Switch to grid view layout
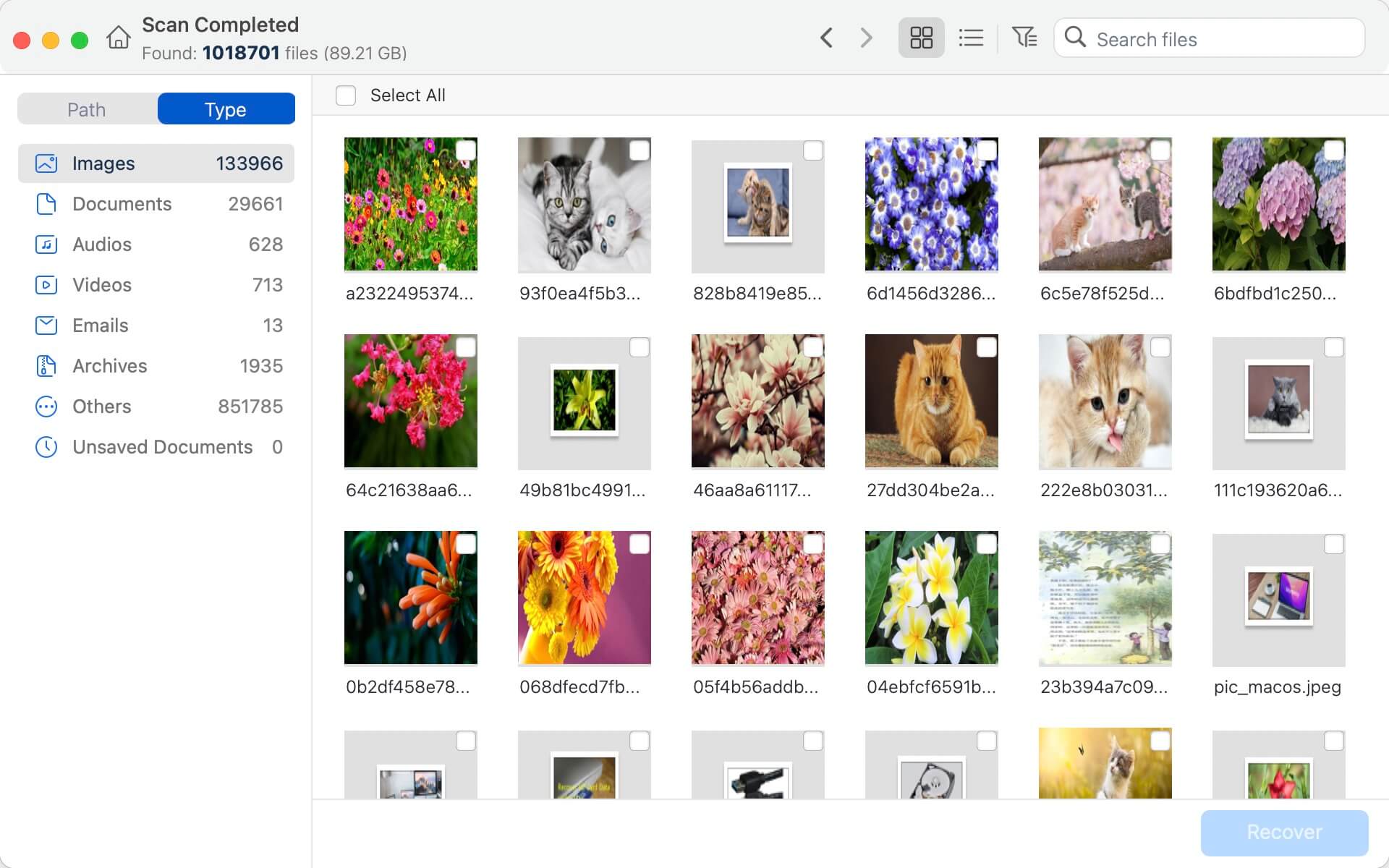This screenshot has height=868, width=1389. point(921,38)
